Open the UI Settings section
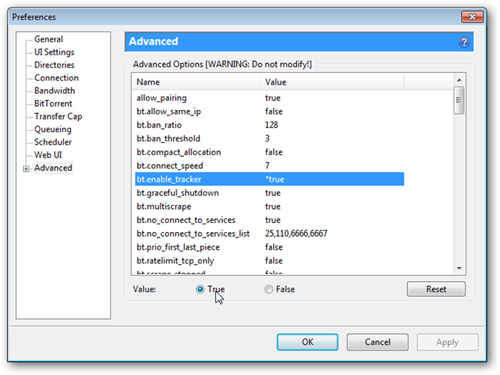Viewport: 500px width, 375px height. coord(54,52)
